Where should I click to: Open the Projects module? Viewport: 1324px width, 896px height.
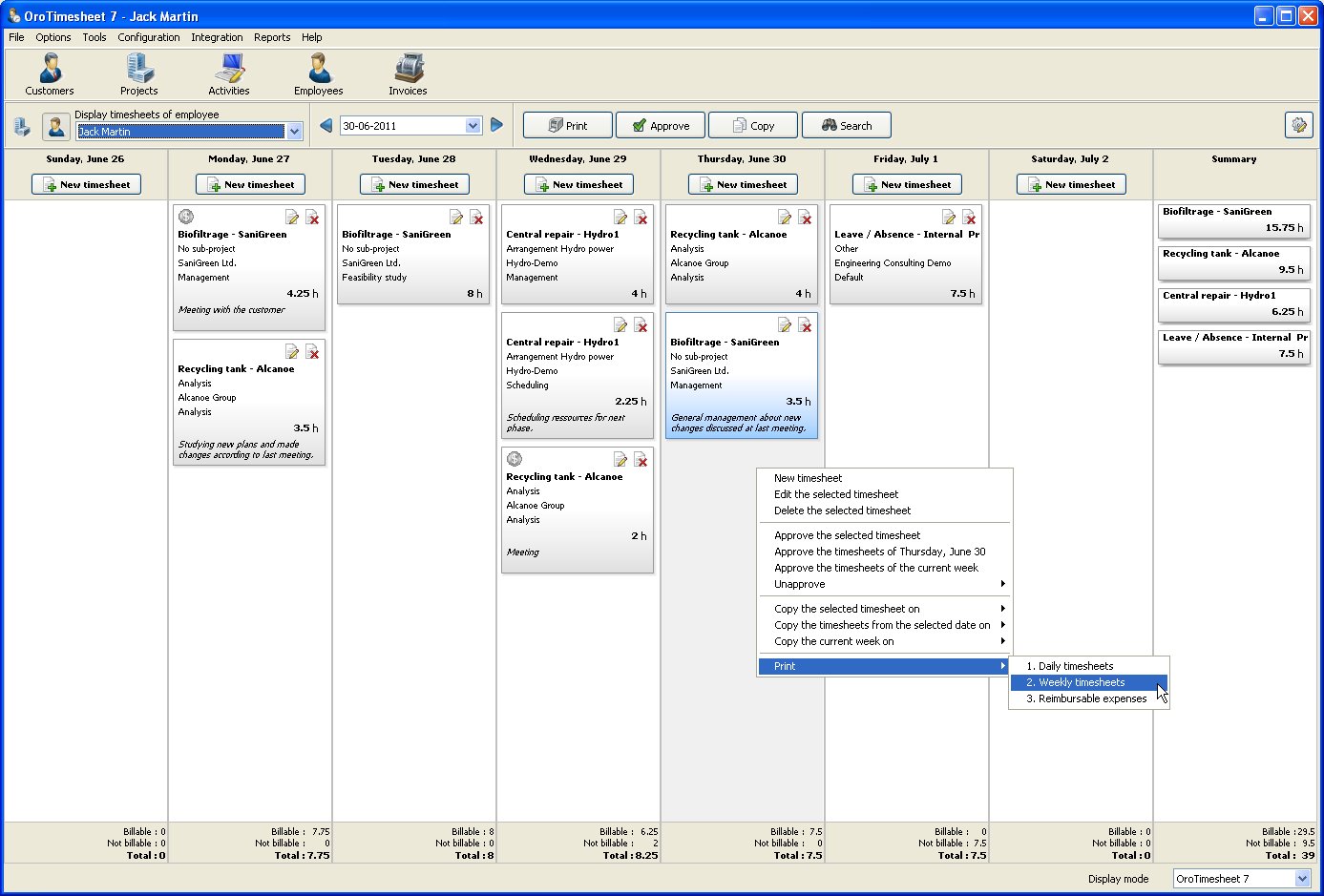click(138, 73)
